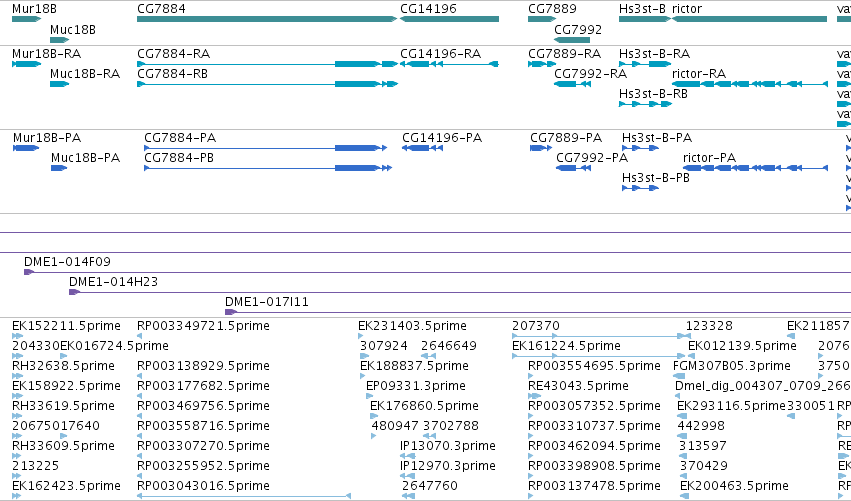The height and width of the screenshot is (501, 851).
Task: Click the Mur18B-PA protein label
Action: [x=47, y=138]
